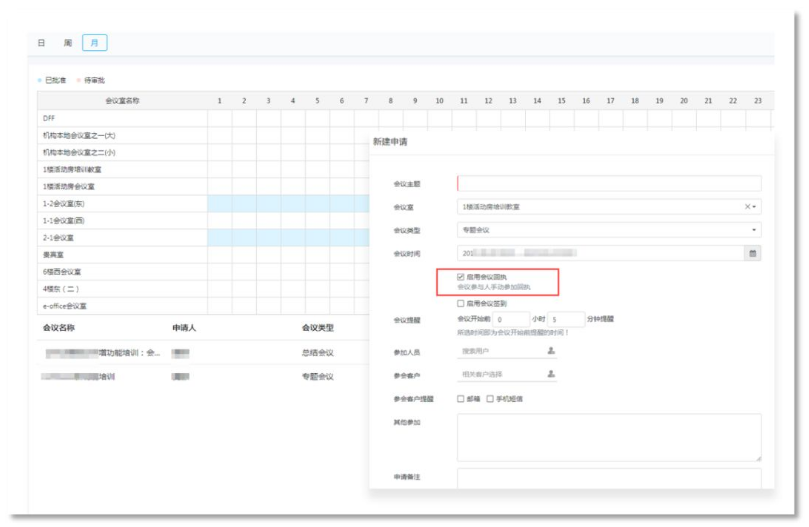
Task: Click the 申请备注 text area
Action: point(609,478)
